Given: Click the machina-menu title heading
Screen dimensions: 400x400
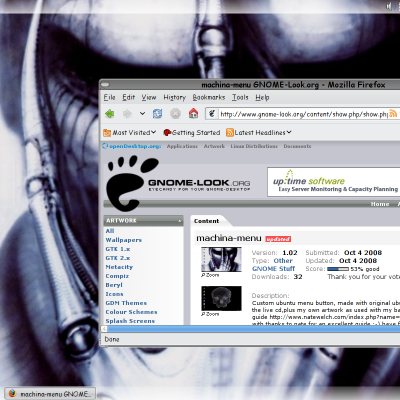Looking at the screenshot, I should coord(229,238).
